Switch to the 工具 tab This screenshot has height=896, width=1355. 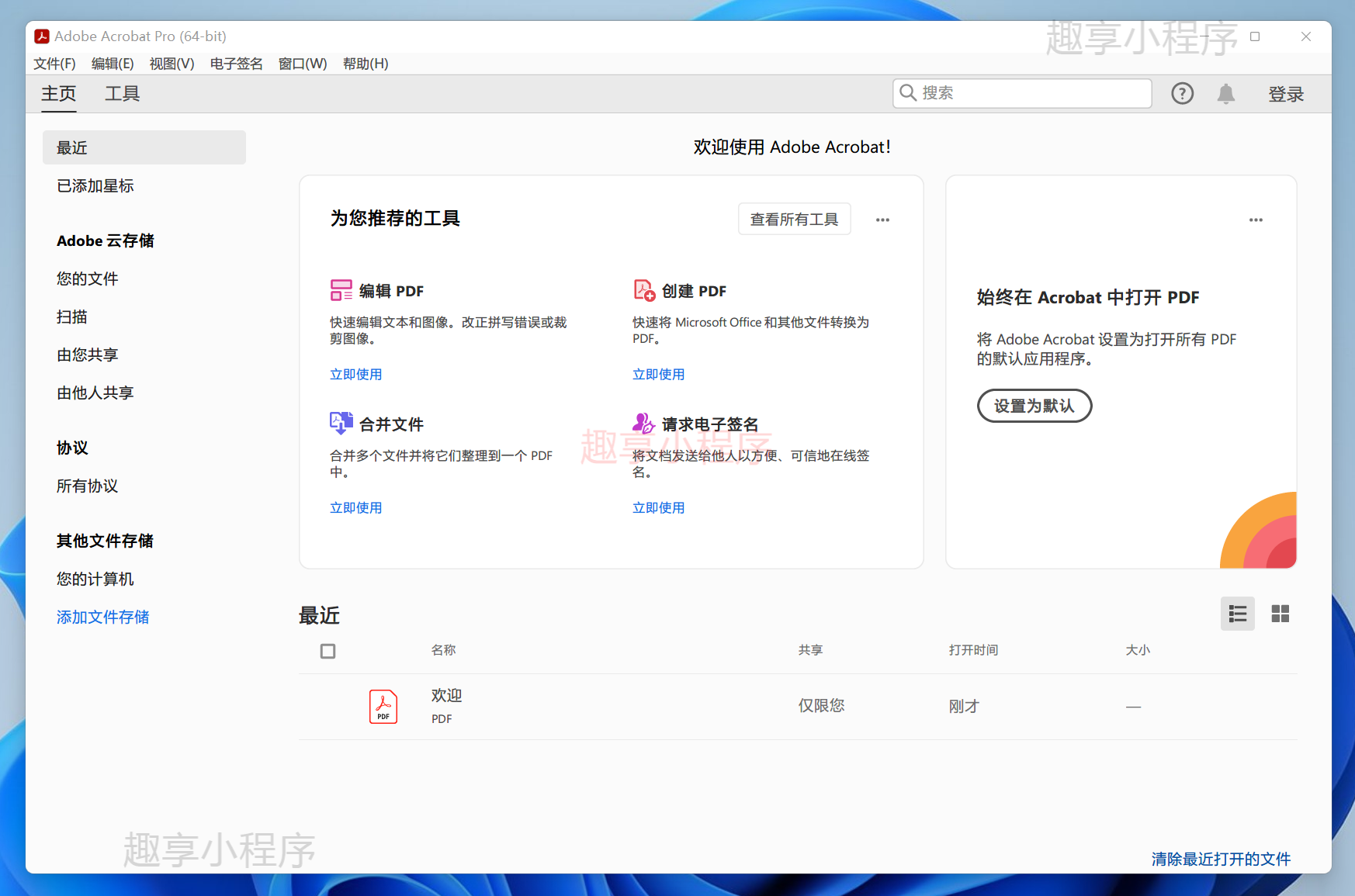pos(123,94)
